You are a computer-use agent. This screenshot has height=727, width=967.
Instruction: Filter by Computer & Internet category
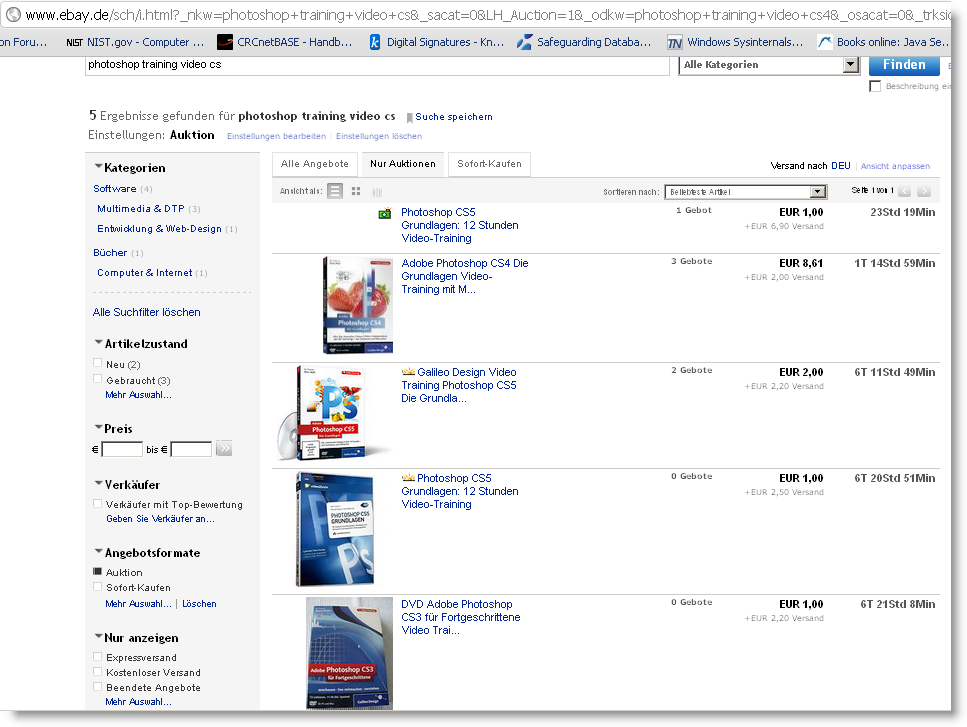tap(144, 273)
